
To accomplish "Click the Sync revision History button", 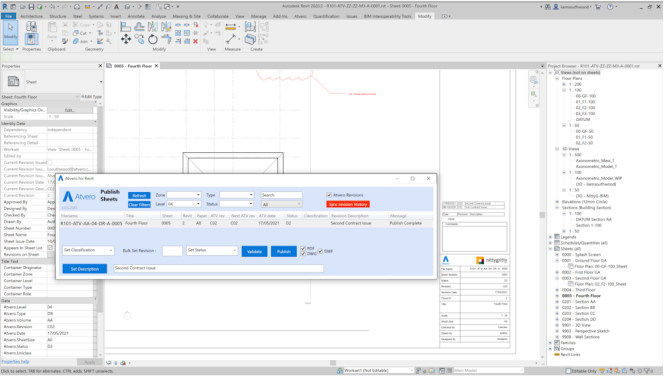I will (348, 204).
